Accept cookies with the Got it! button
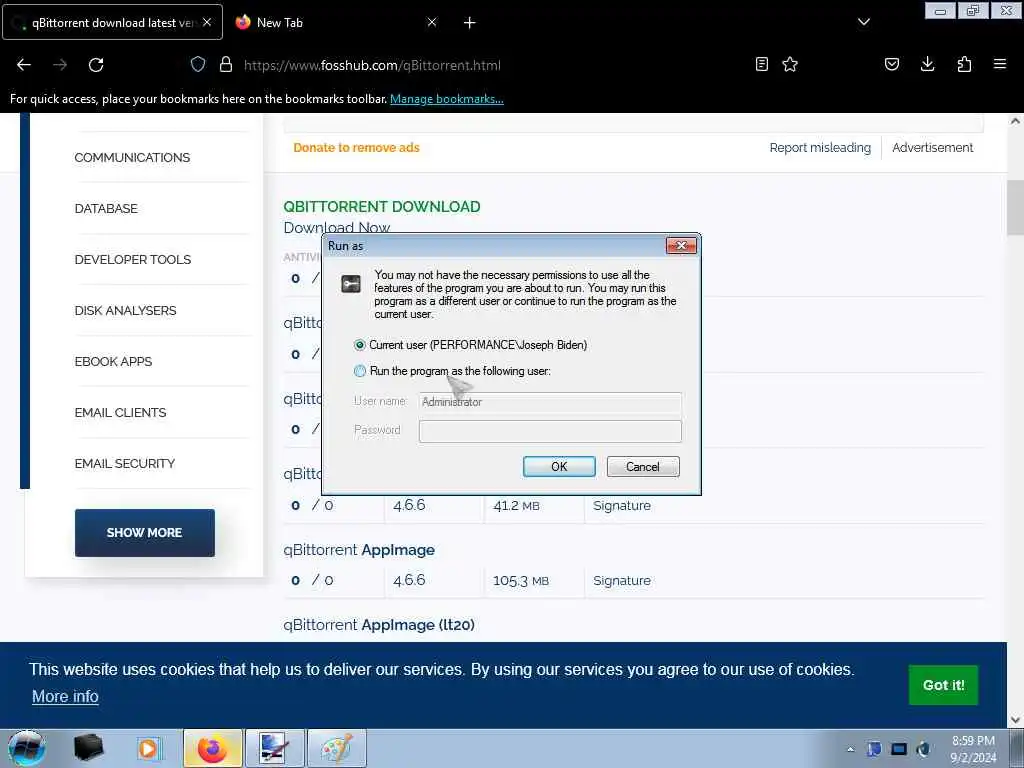The image size is (1024, 768). [943, 685]
